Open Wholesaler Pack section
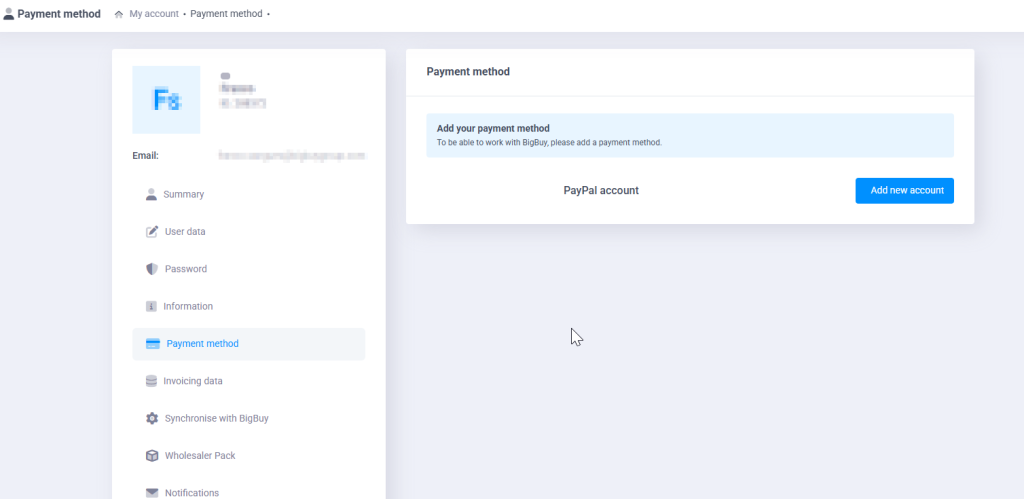 click(200, 456)
